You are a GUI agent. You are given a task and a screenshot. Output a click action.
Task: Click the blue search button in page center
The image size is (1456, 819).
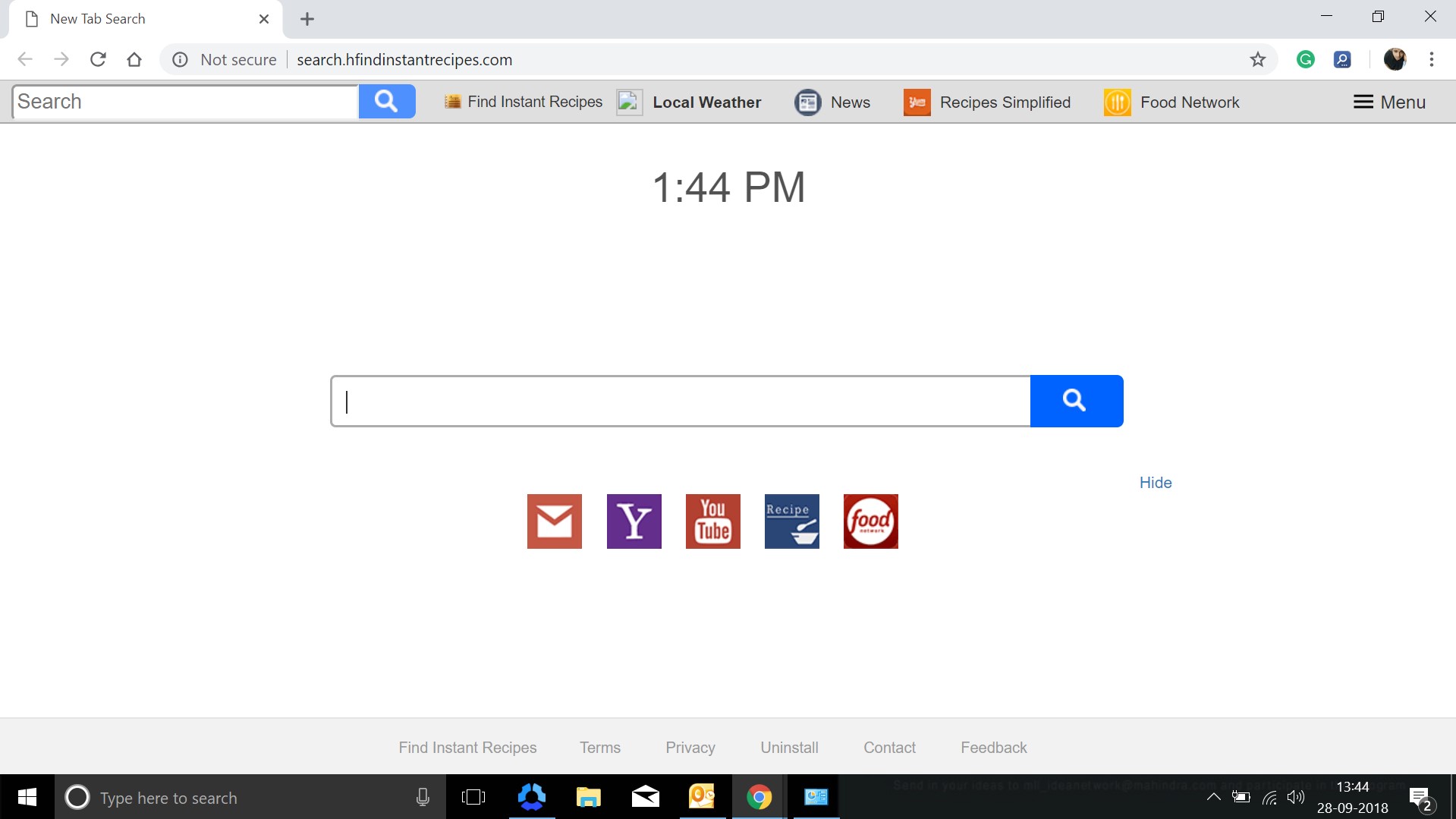[x=1075, y=401]
